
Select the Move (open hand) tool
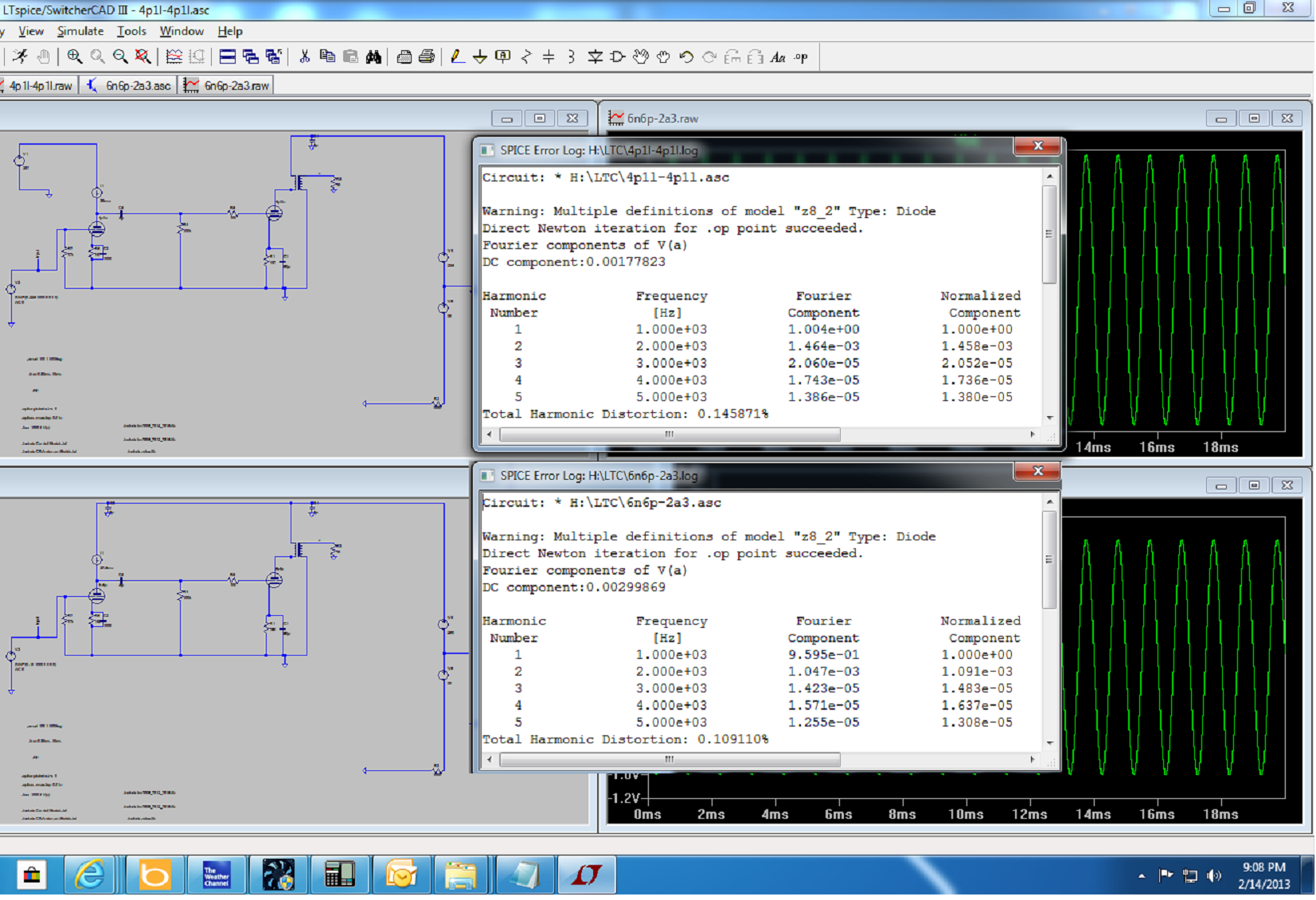tap(641, 56)
